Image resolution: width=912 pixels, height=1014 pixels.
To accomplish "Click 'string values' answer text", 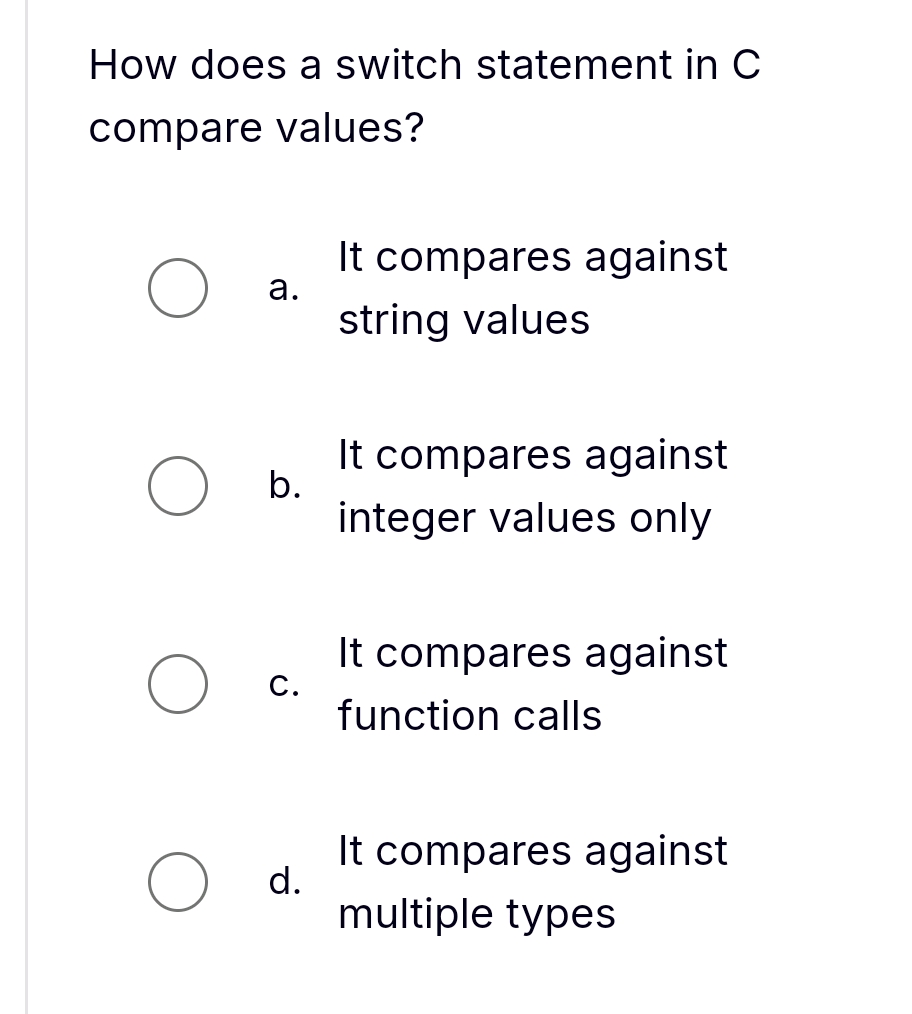I will pyautogui.click(x=464, y=321).
